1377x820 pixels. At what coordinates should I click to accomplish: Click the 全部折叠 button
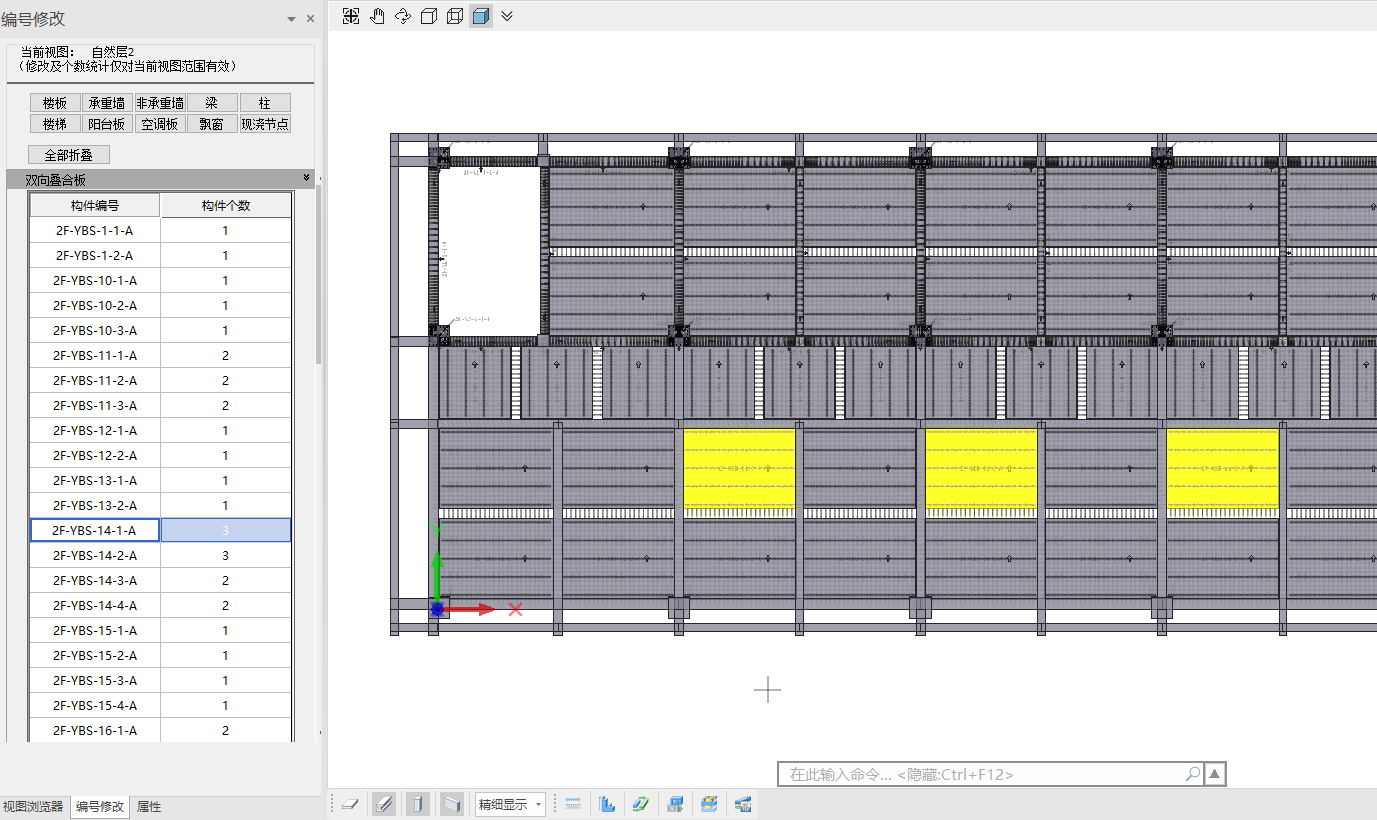click(68, 155)
